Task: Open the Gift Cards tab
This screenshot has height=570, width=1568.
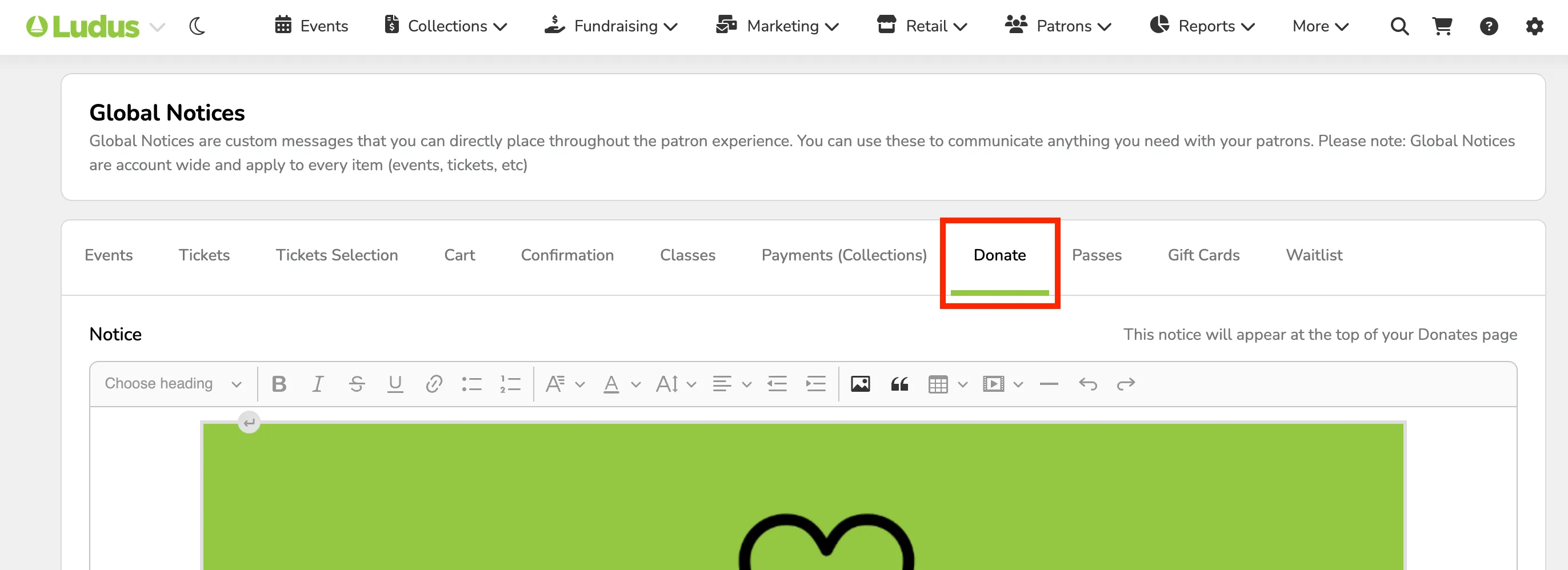Action: coord(1203,255)
